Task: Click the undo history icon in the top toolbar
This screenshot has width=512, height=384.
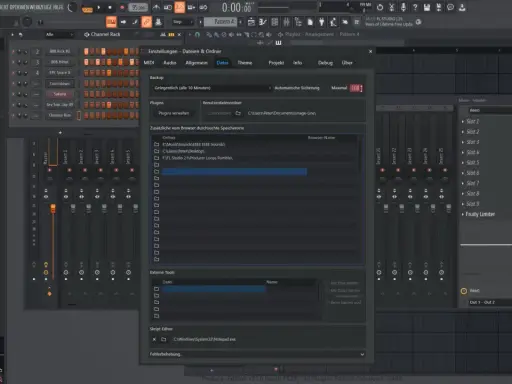Action: [x=380, y=7]
